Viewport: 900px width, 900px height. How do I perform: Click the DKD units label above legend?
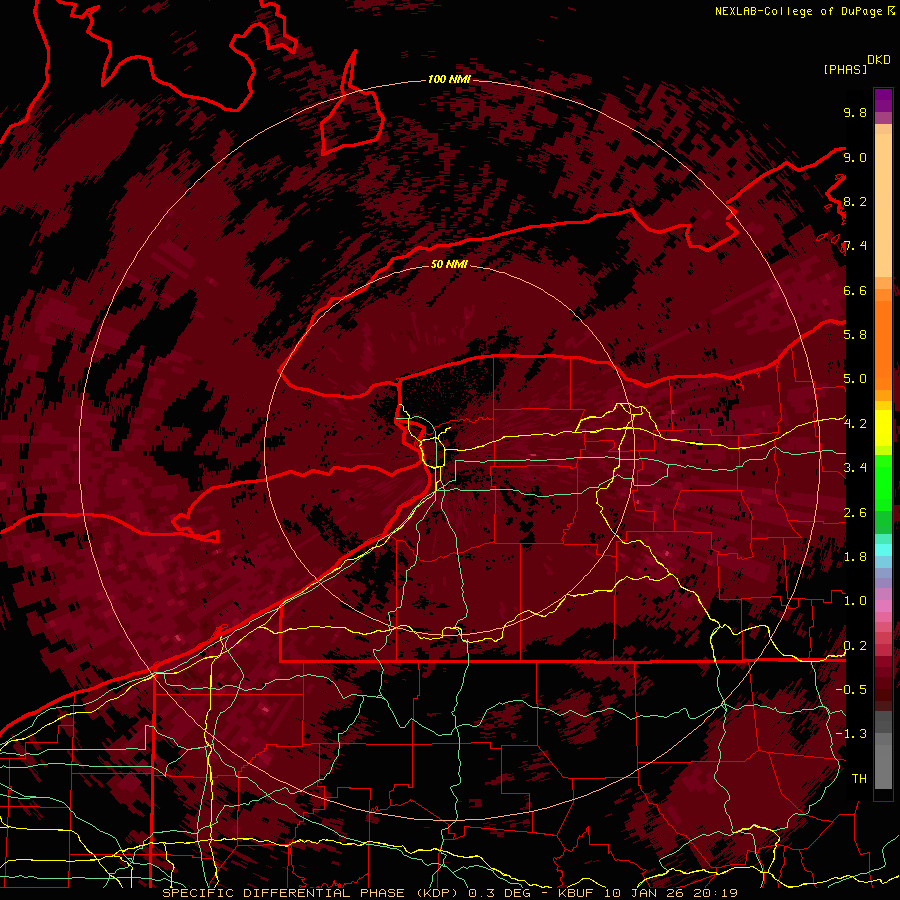pos(879,60)
